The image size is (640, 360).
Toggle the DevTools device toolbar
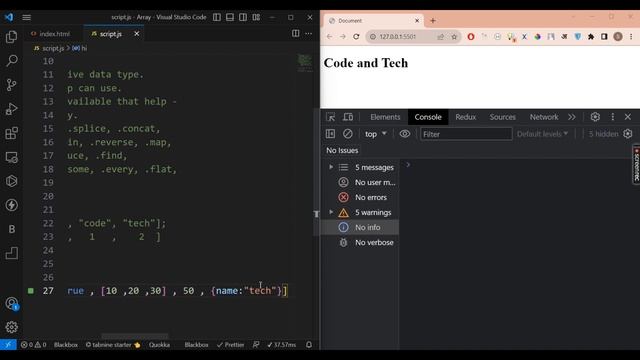pyautogui.click(x=348, y=117)
